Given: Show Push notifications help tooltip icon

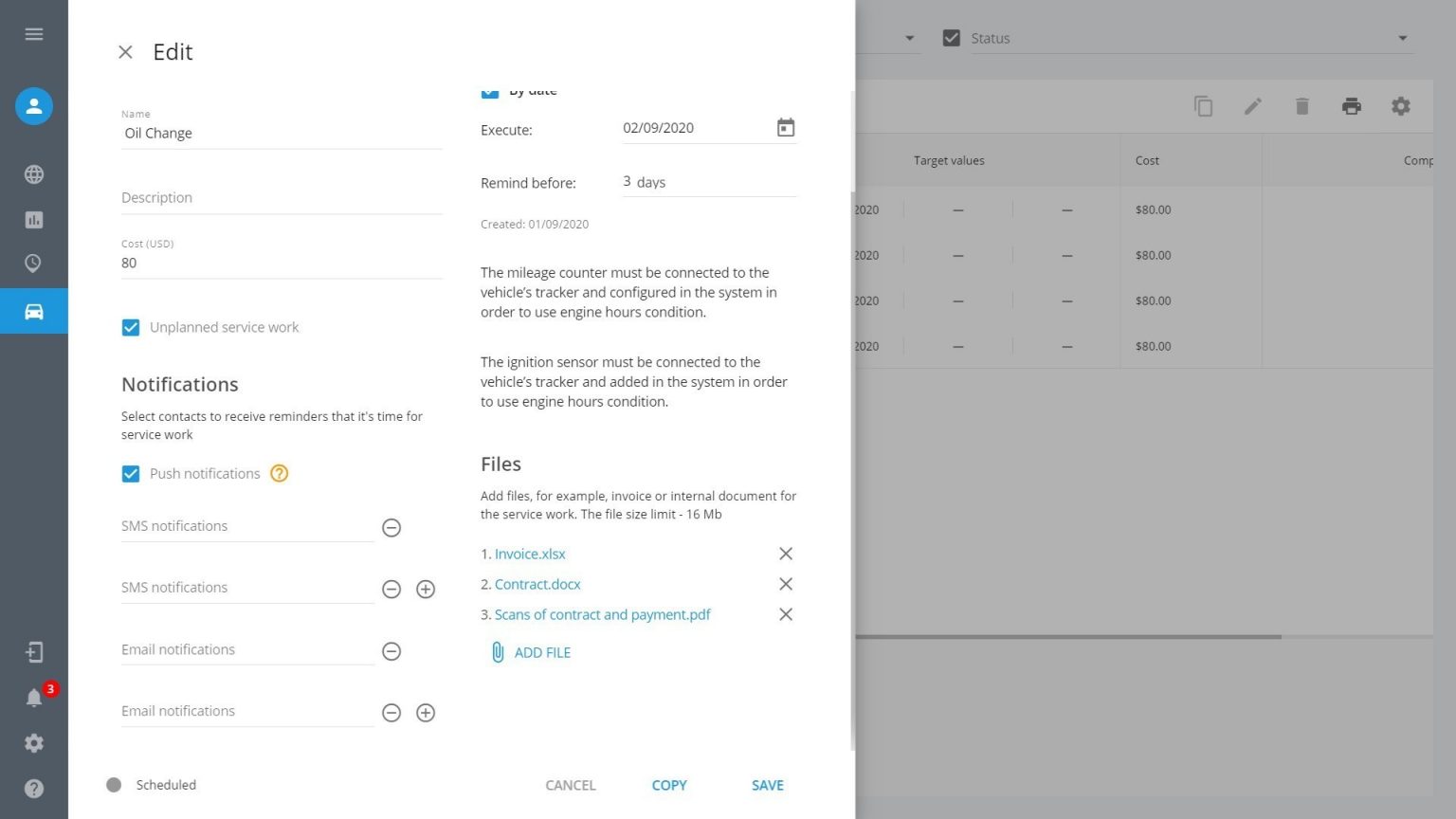Looking at the screenshot, I should point(280,473).
